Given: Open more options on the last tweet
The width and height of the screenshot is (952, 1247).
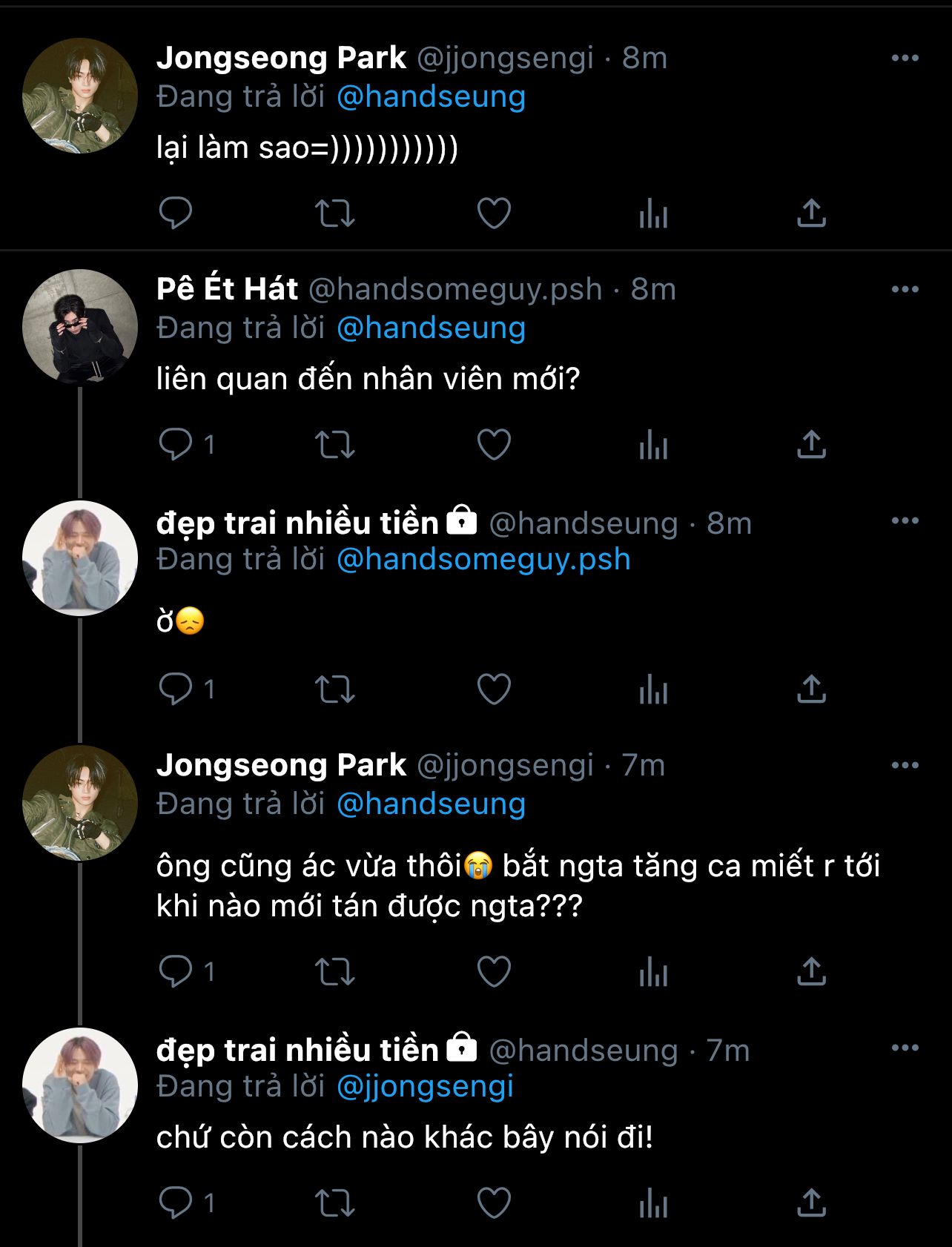Looking at the screenshot, I should pyautogui.click(x=905, y=1048).
